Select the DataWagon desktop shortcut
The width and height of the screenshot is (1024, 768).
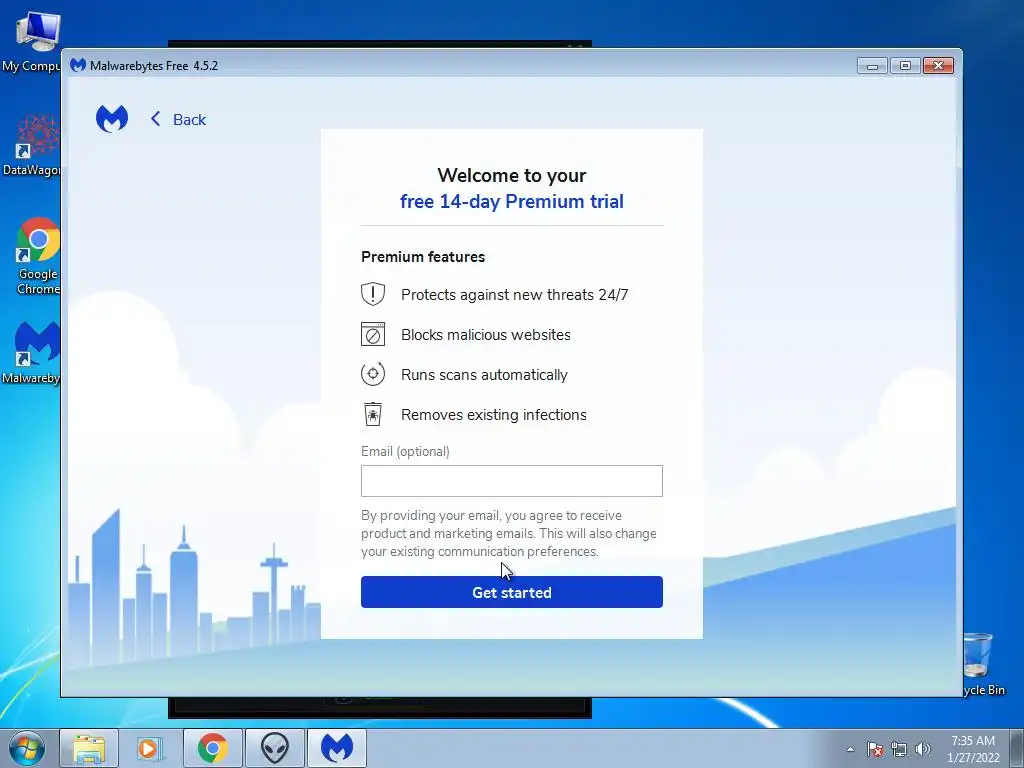pyautogui.click(x=33, y=145)
